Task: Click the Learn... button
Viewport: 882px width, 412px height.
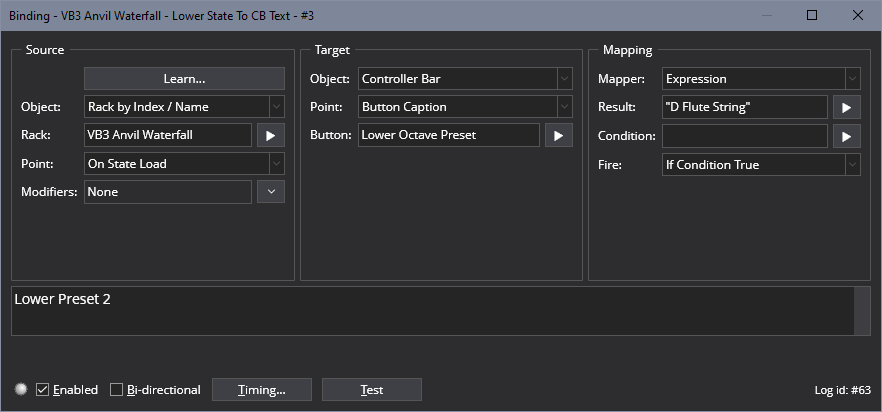Action: (x=184, y=79)
